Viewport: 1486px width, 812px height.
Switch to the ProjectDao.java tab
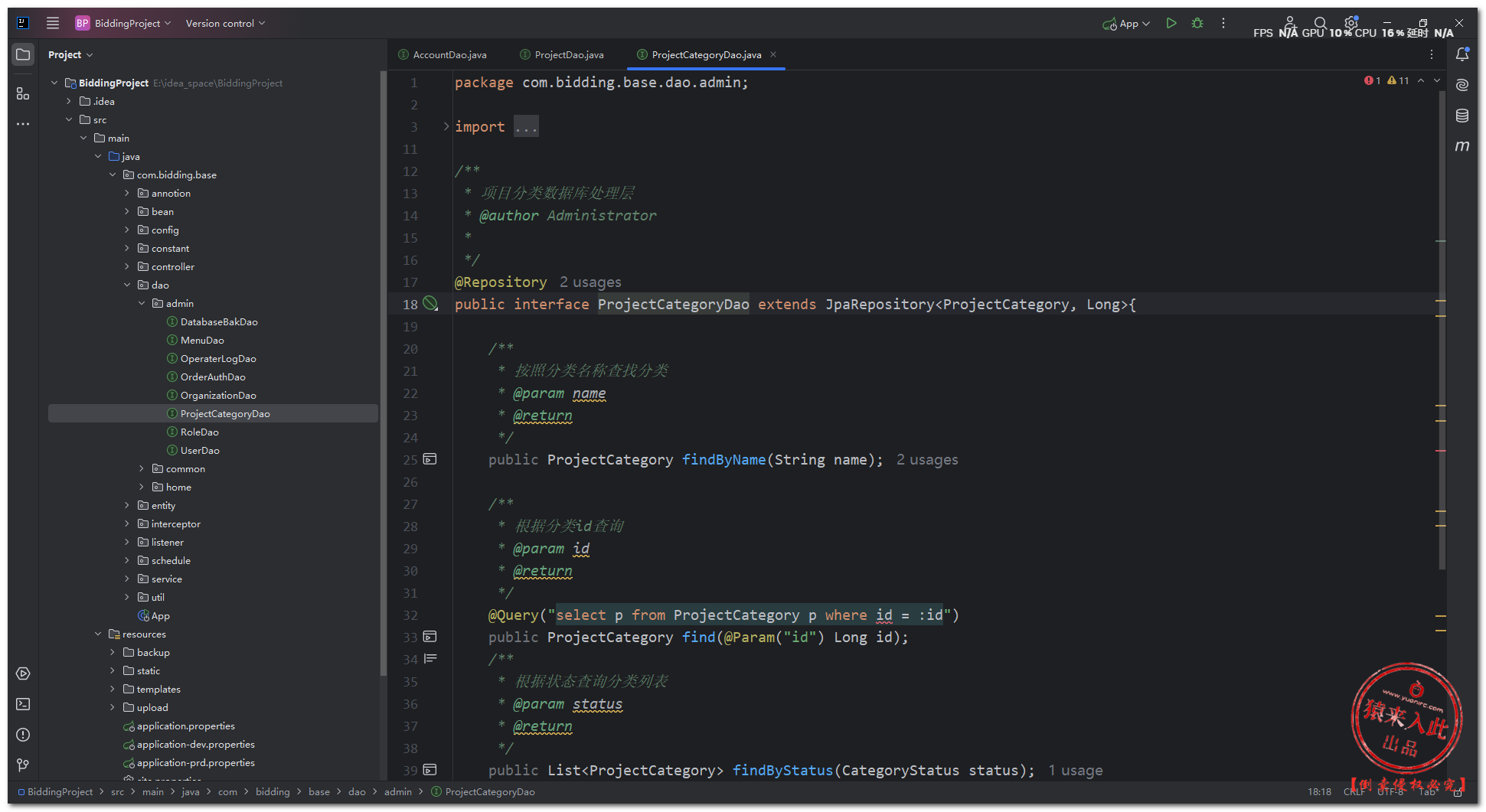(569, 54)
